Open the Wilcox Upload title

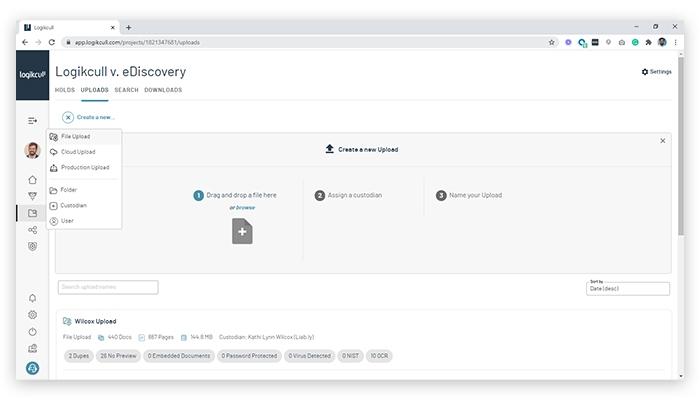[x=95, y=321]
